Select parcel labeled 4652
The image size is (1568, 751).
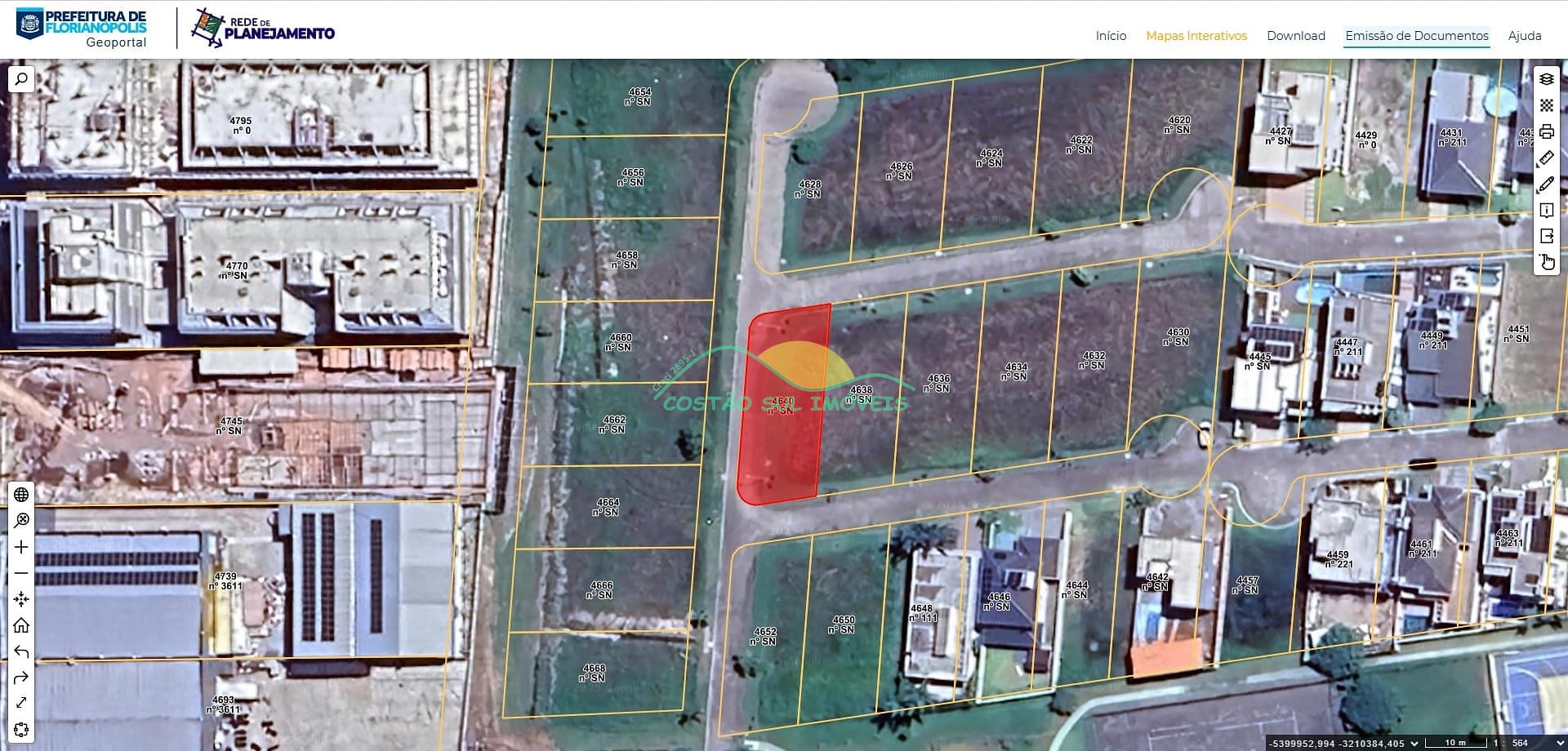coord(764,636)
